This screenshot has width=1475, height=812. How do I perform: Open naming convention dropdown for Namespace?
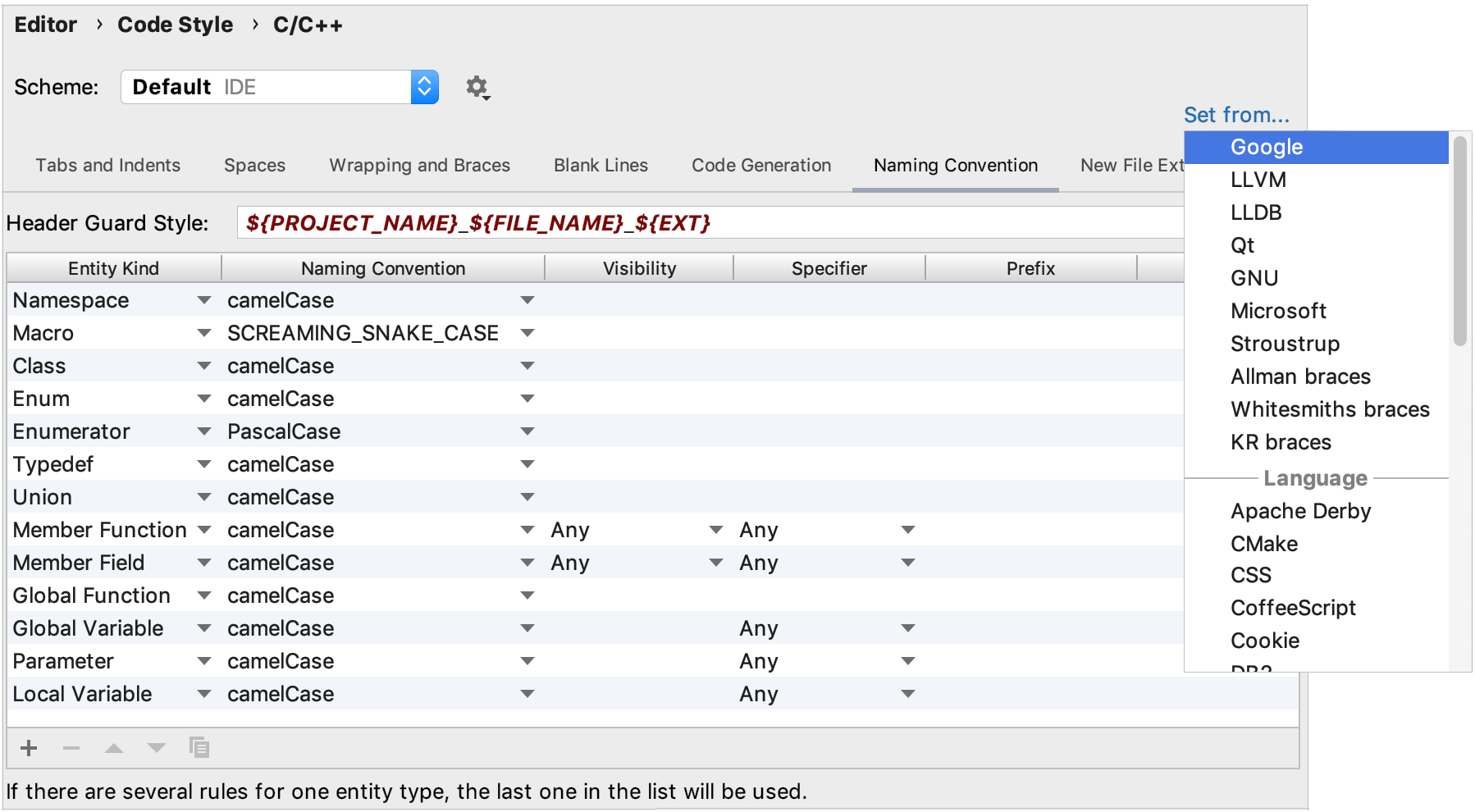point(527,300)
